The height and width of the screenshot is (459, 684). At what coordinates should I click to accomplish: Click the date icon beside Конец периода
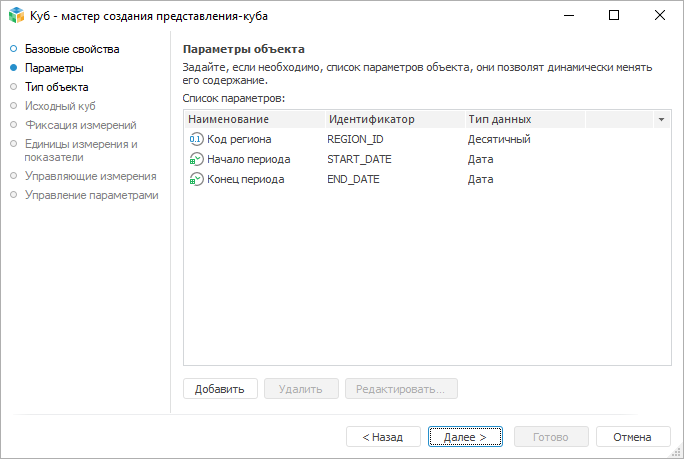coord(196,179)
